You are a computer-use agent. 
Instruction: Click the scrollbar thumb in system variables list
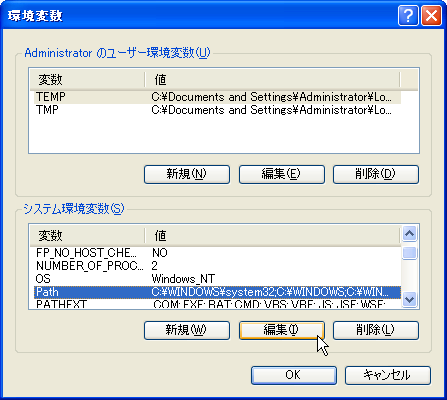(x=409, y=253)
